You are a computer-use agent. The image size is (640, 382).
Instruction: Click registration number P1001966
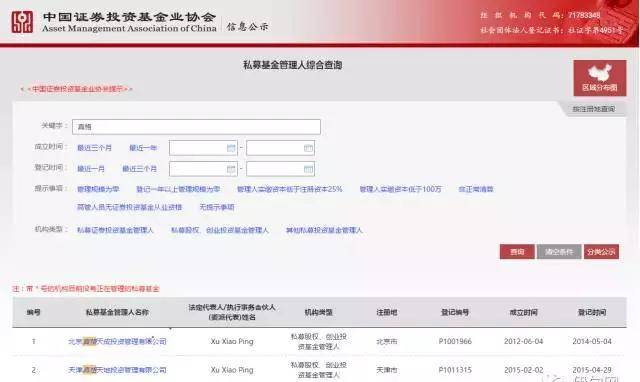pos(455,342)
